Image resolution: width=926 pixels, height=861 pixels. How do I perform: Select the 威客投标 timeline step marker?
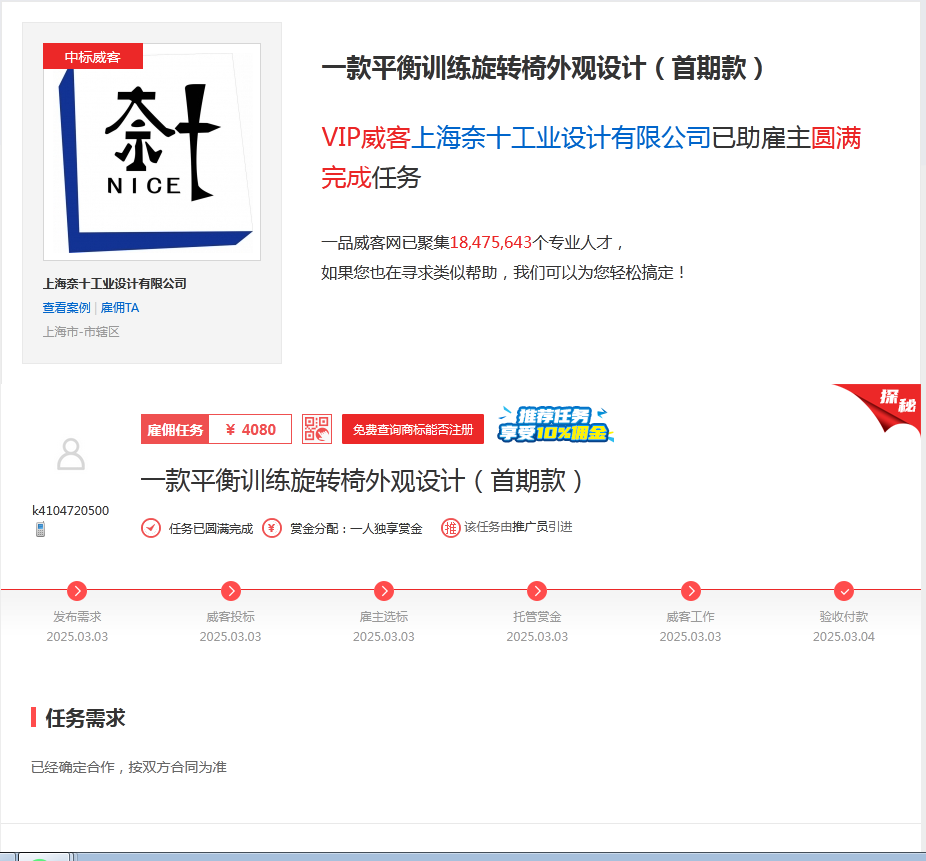(x=230, y=591)
